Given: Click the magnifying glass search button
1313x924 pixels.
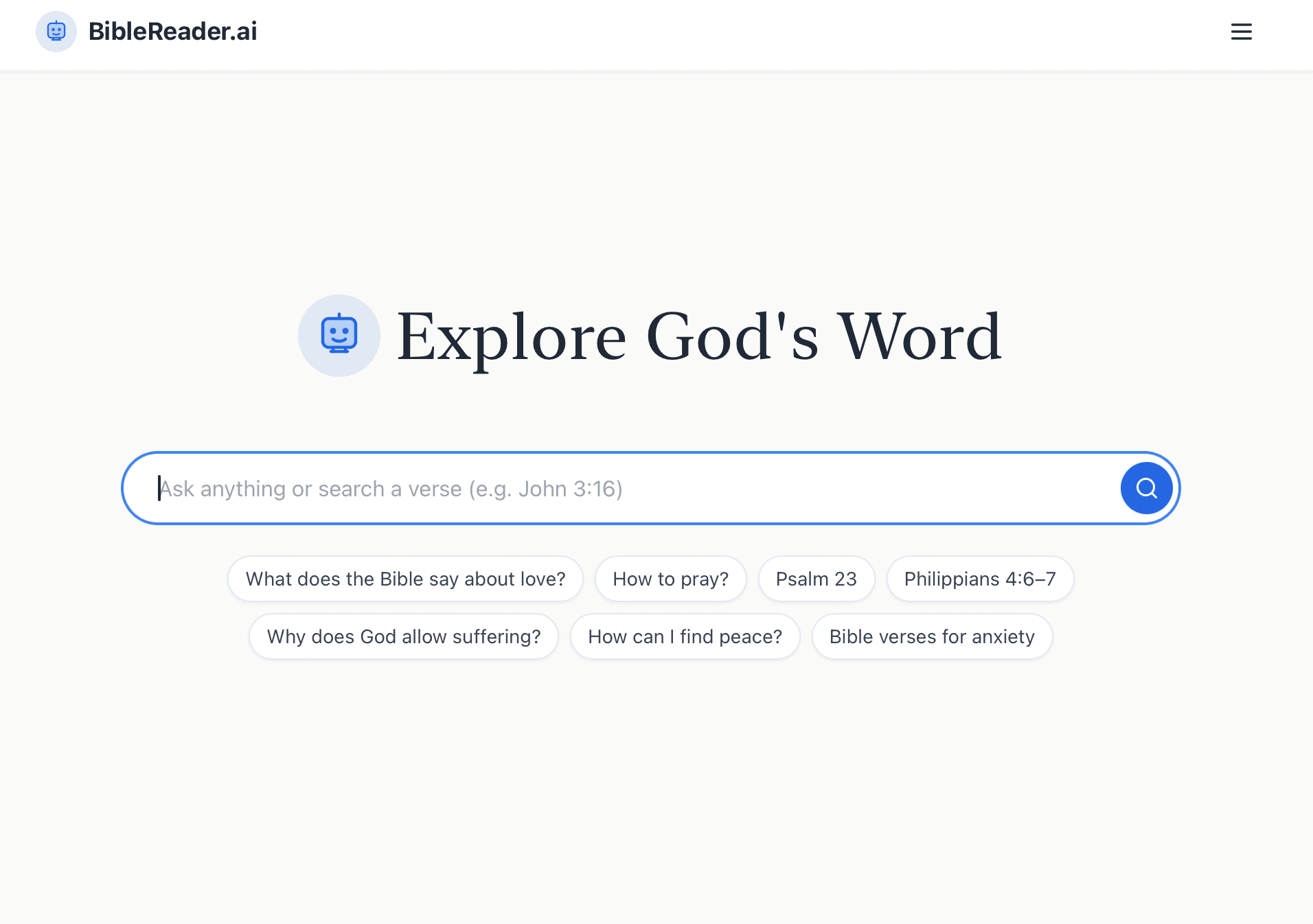Looking at the screenshot, I should 1145,488.
